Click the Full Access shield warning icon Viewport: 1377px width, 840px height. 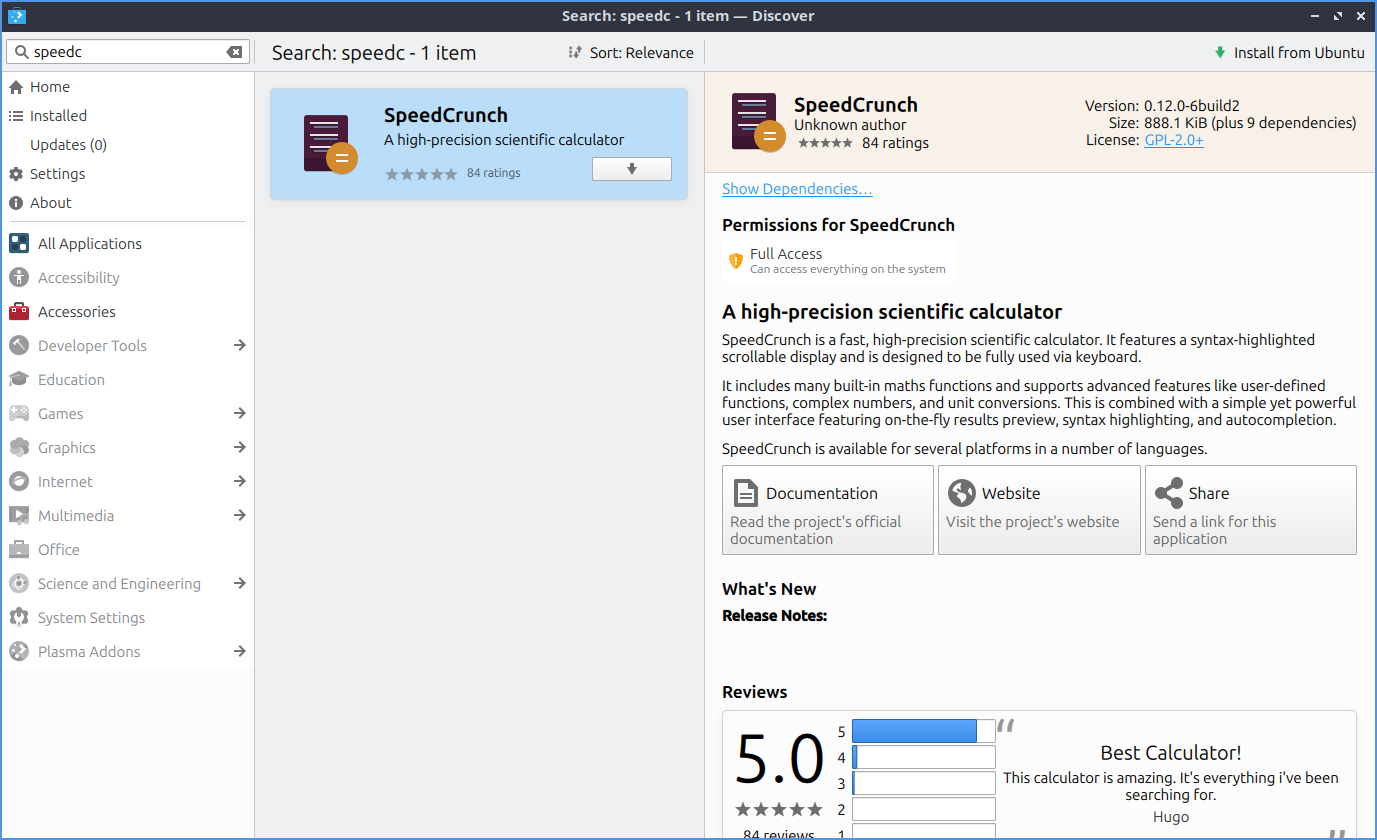(x=736, y=261)
